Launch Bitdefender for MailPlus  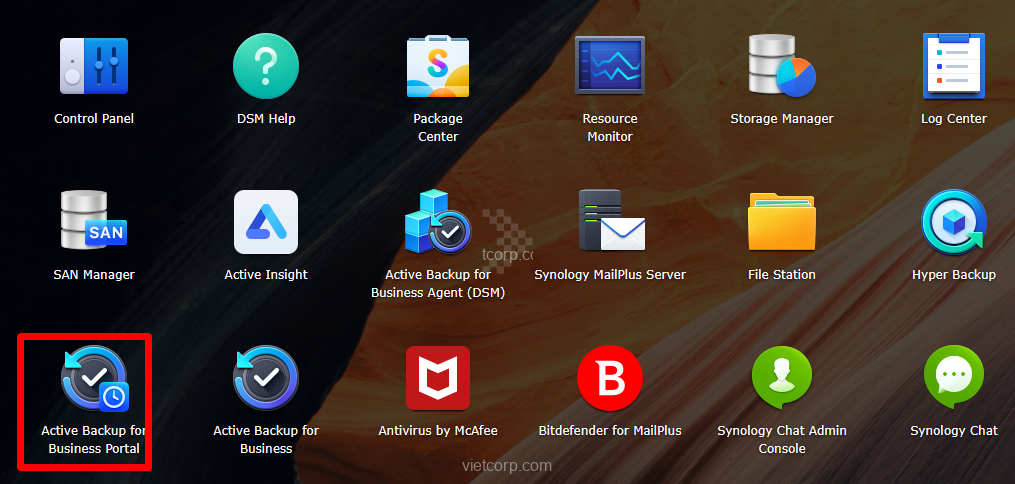pyautogui.click(x=610, y=379)
